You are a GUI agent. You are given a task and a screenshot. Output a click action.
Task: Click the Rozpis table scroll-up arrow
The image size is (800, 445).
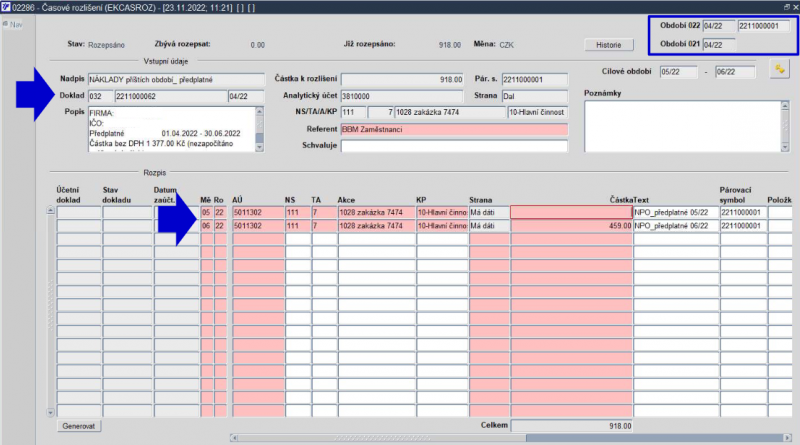tap(51, 210)
